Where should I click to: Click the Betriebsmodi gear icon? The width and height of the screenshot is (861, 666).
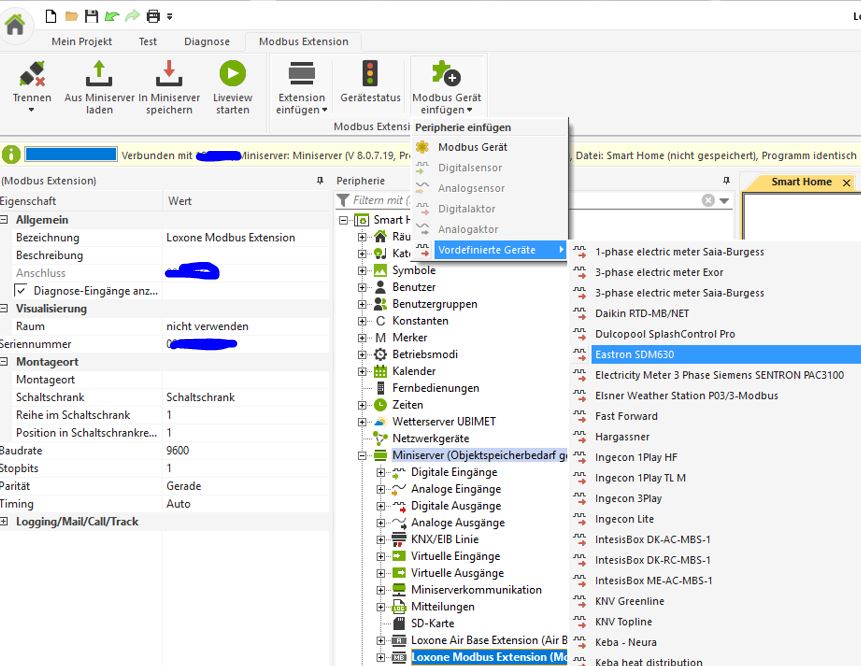click(x=380, y=354)
